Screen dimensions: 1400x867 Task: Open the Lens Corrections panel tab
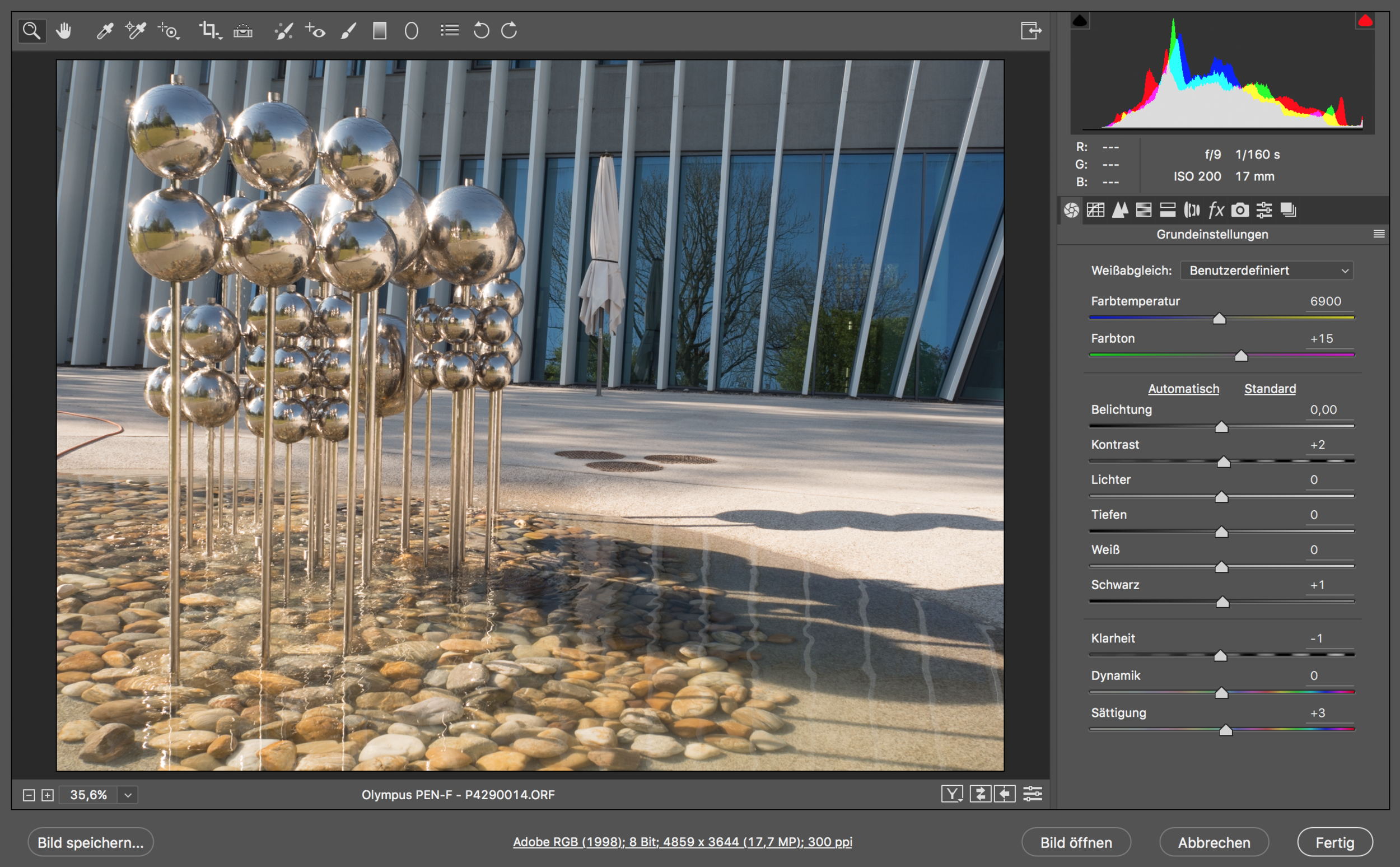click(x=1192, y=211)
